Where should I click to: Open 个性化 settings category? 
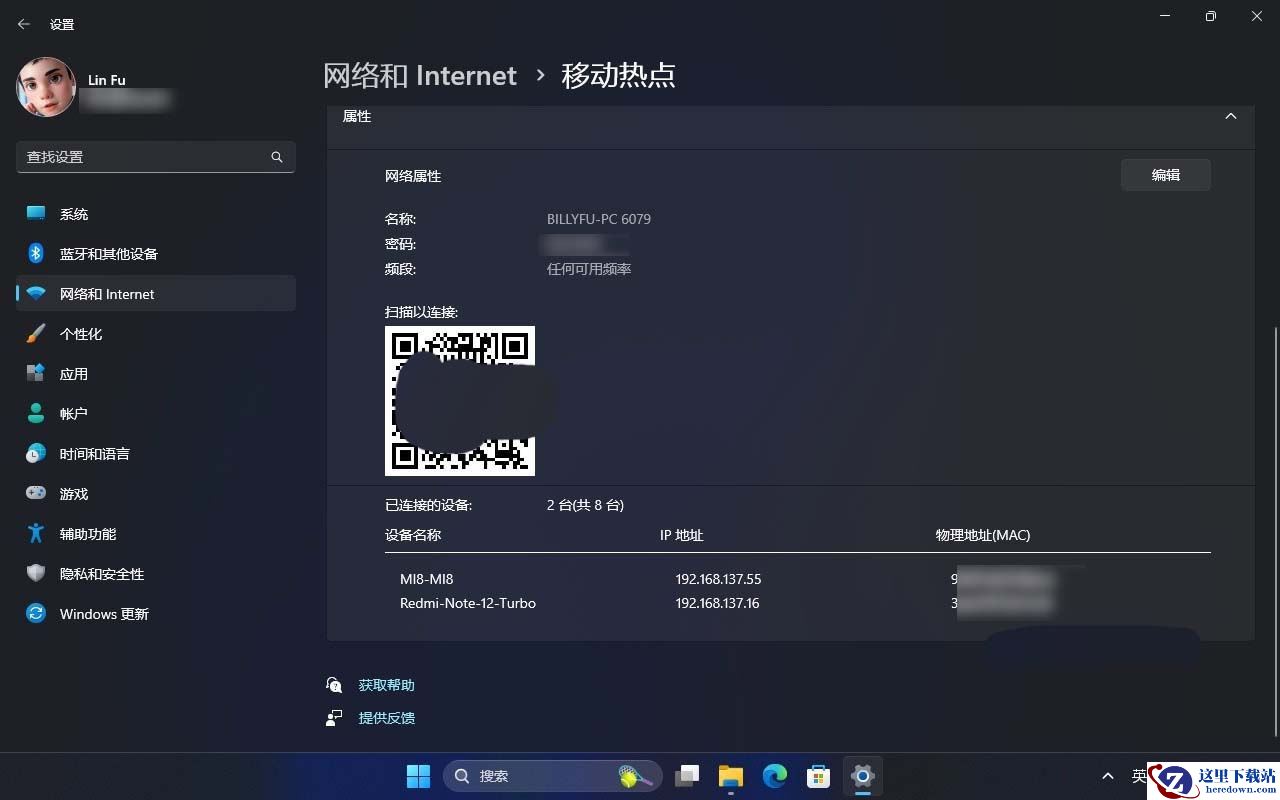click(156, 334)
